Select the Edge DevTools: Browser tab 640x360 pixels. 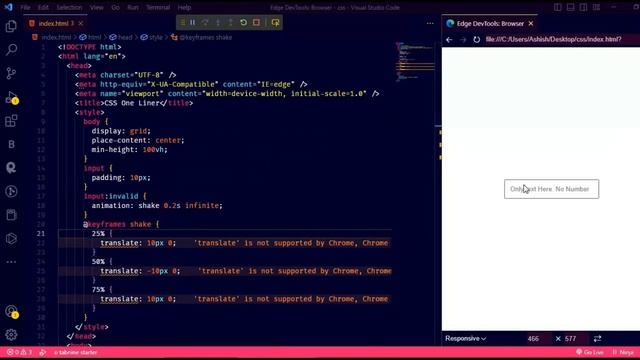(490, 23)
